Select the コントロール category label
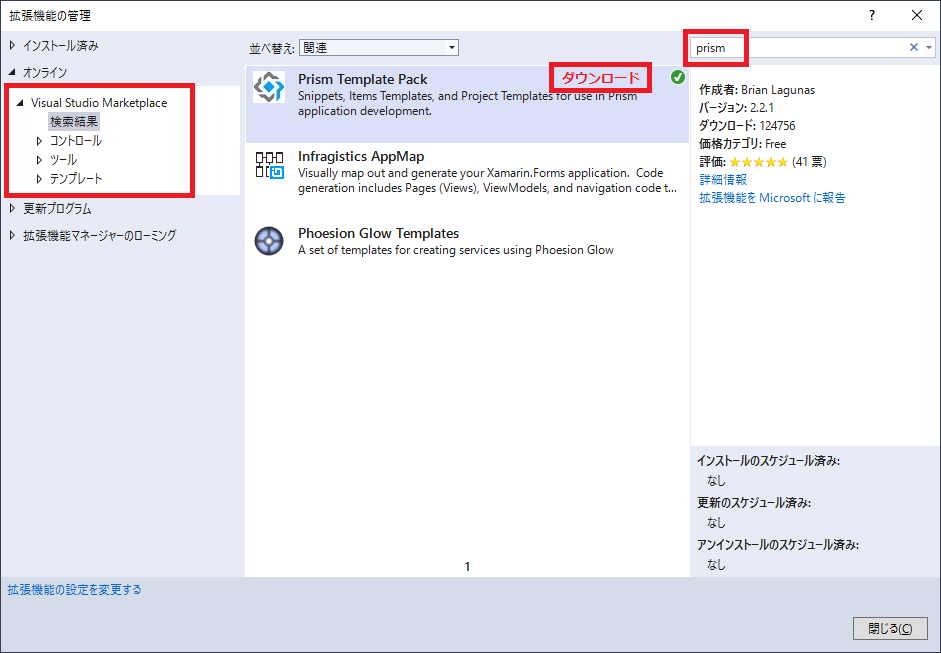 click(x=76, y=141)
